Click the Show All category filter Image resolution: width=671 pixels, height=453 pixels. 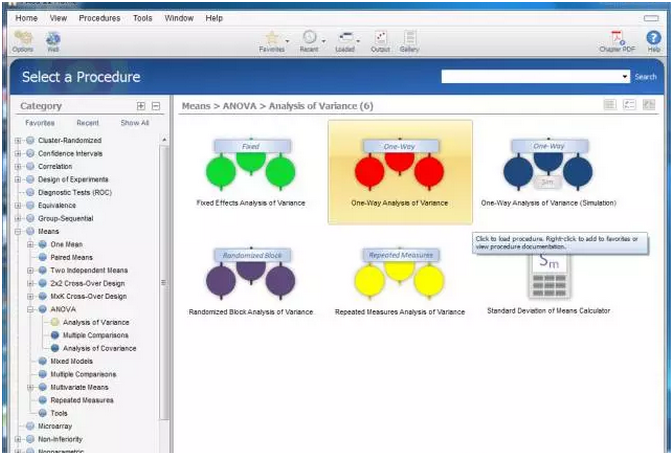click(x=135, y=123)
